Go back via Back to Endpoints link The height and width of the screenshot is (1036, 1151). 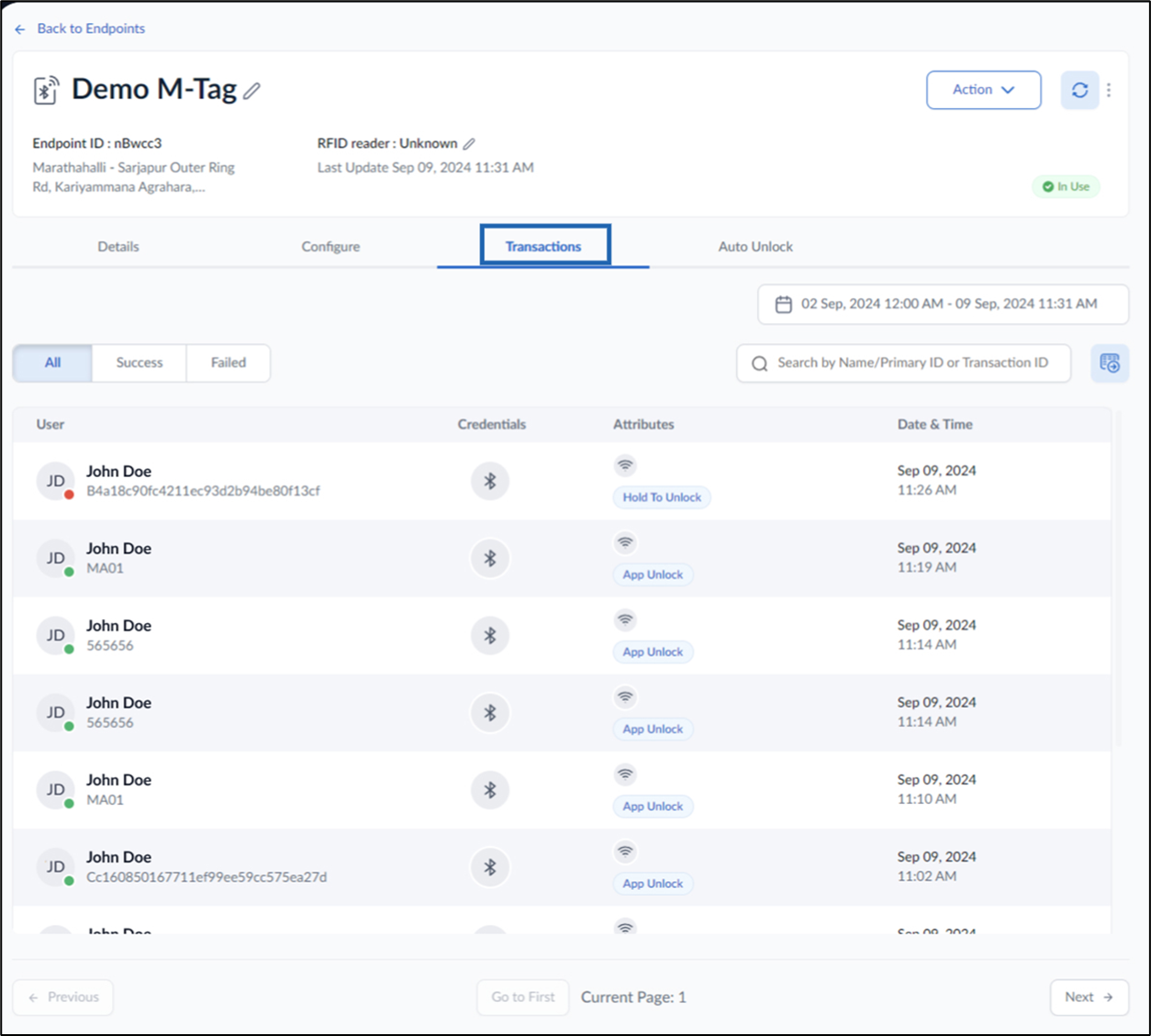point(91,28)
